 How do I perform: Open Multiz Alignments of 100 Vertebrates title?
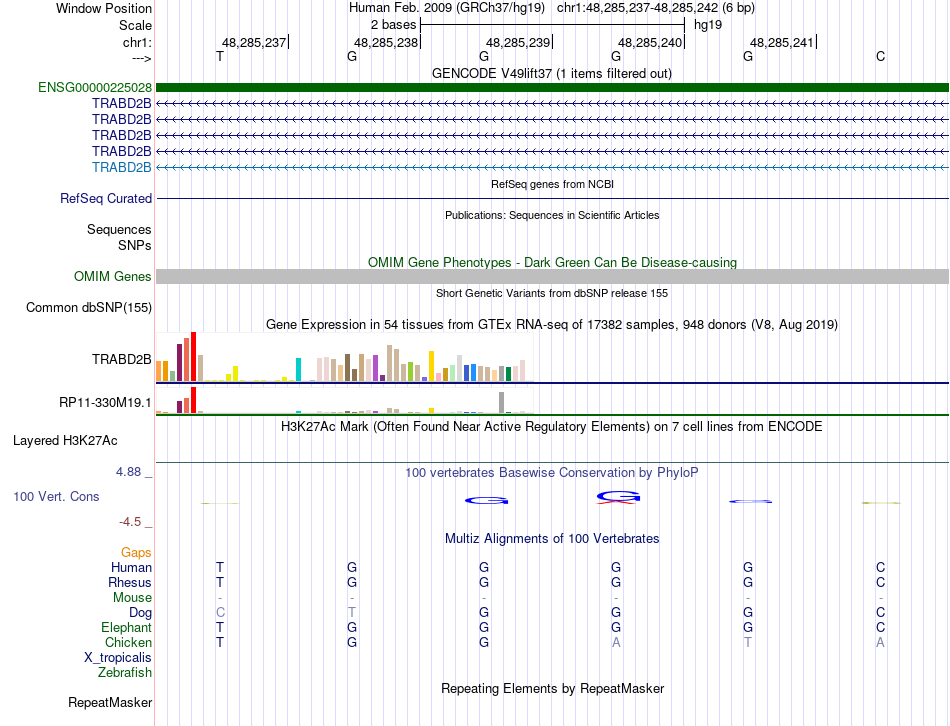pos(552,539)
